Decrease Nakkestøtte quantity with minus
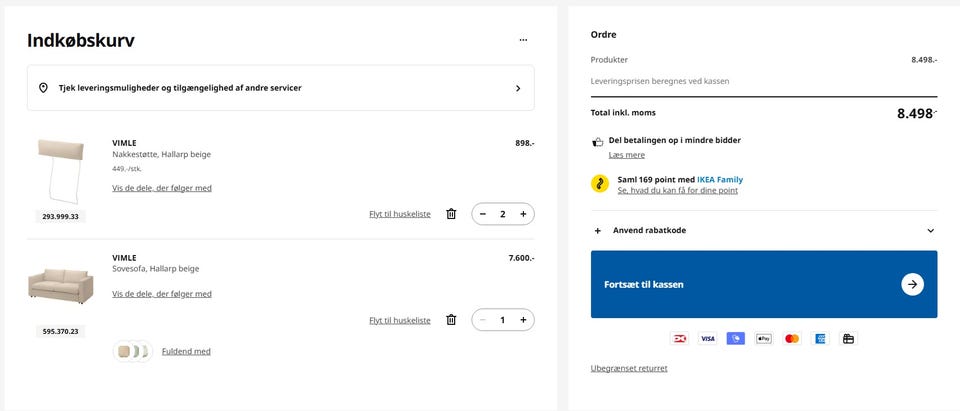960x411 pixels. [x=483, y=214]
